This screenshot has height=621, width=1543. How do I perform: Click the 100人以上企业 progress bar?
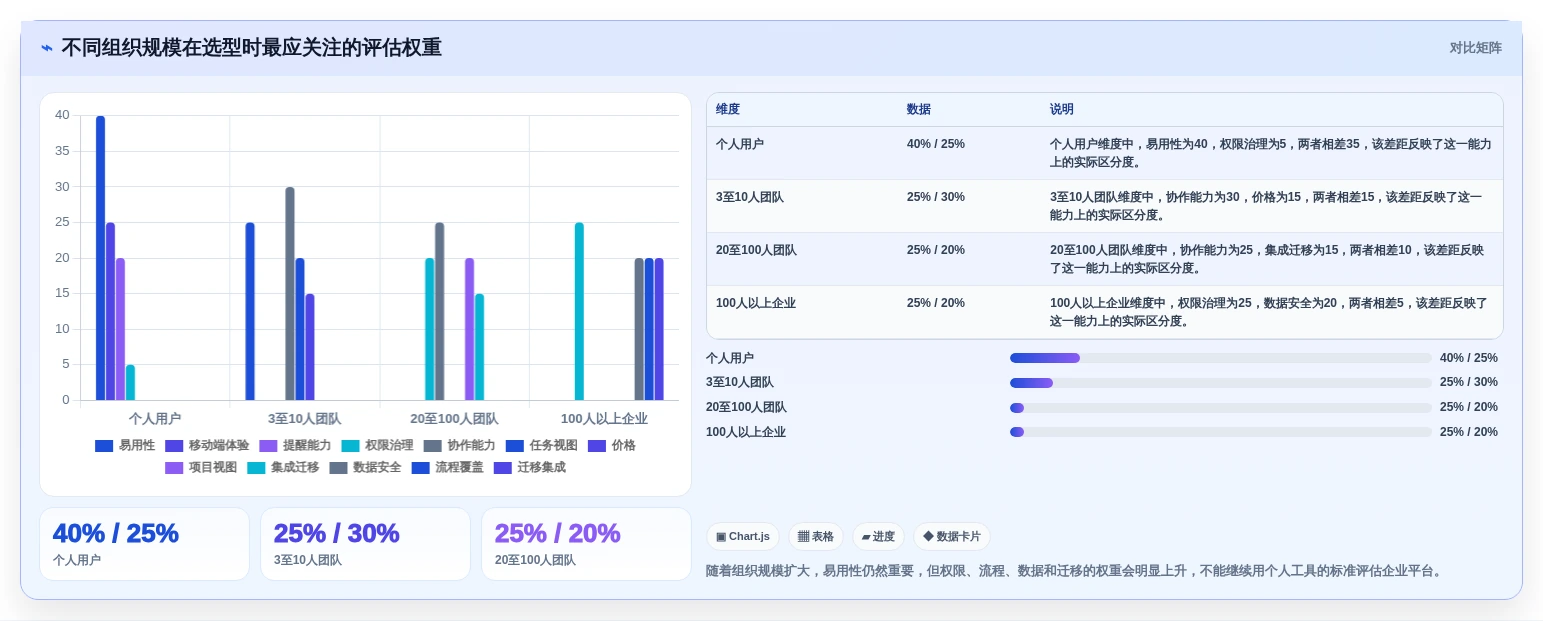(1221, 432)
